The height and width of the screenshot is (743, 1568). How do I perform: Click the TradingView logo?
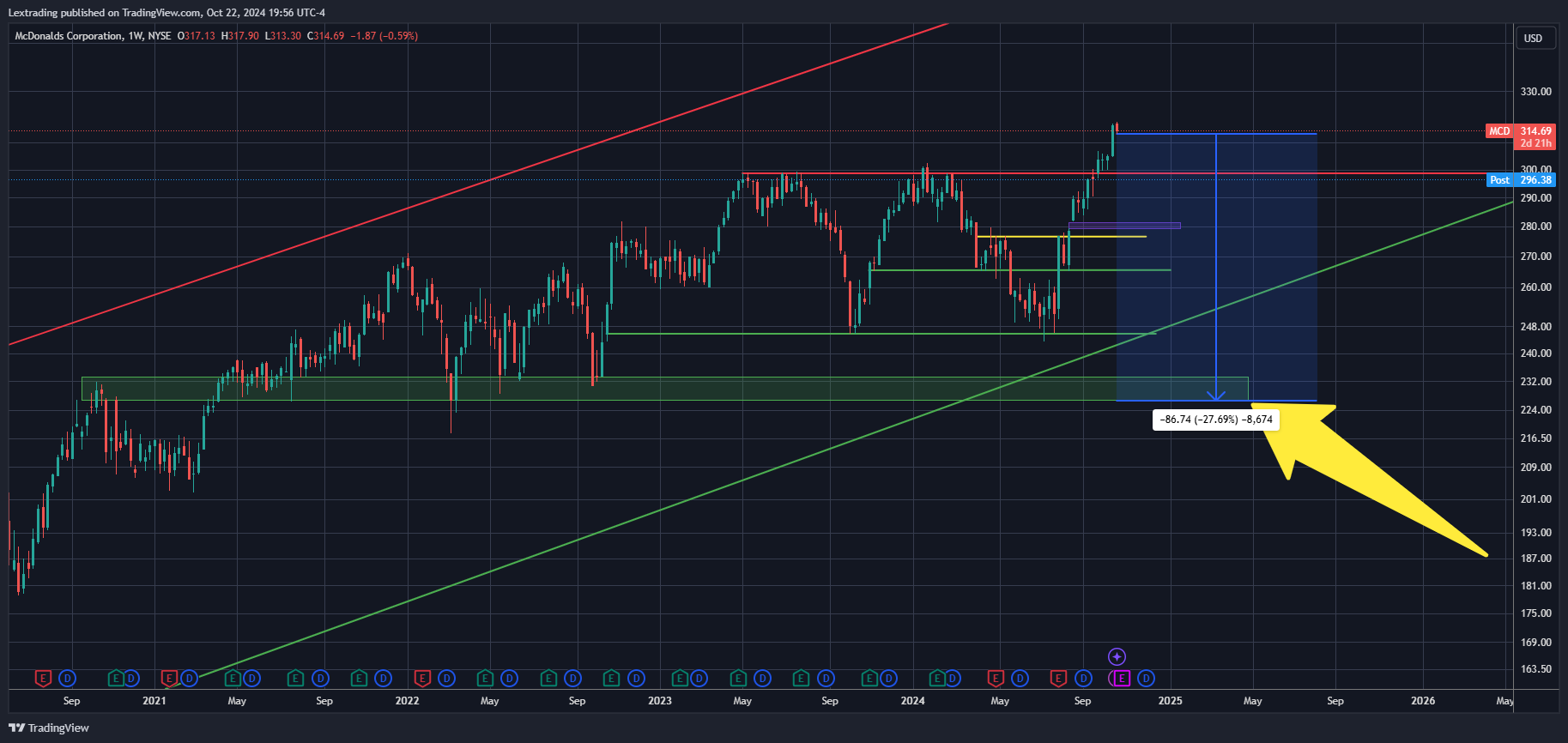(x=49, y=728)
